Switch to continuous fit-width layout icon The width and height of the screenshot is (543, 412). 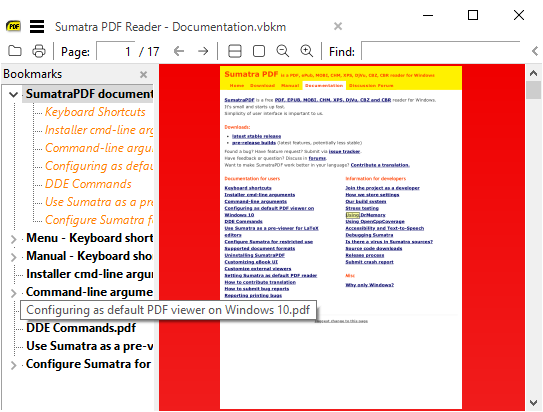click(x=235, y=51)
